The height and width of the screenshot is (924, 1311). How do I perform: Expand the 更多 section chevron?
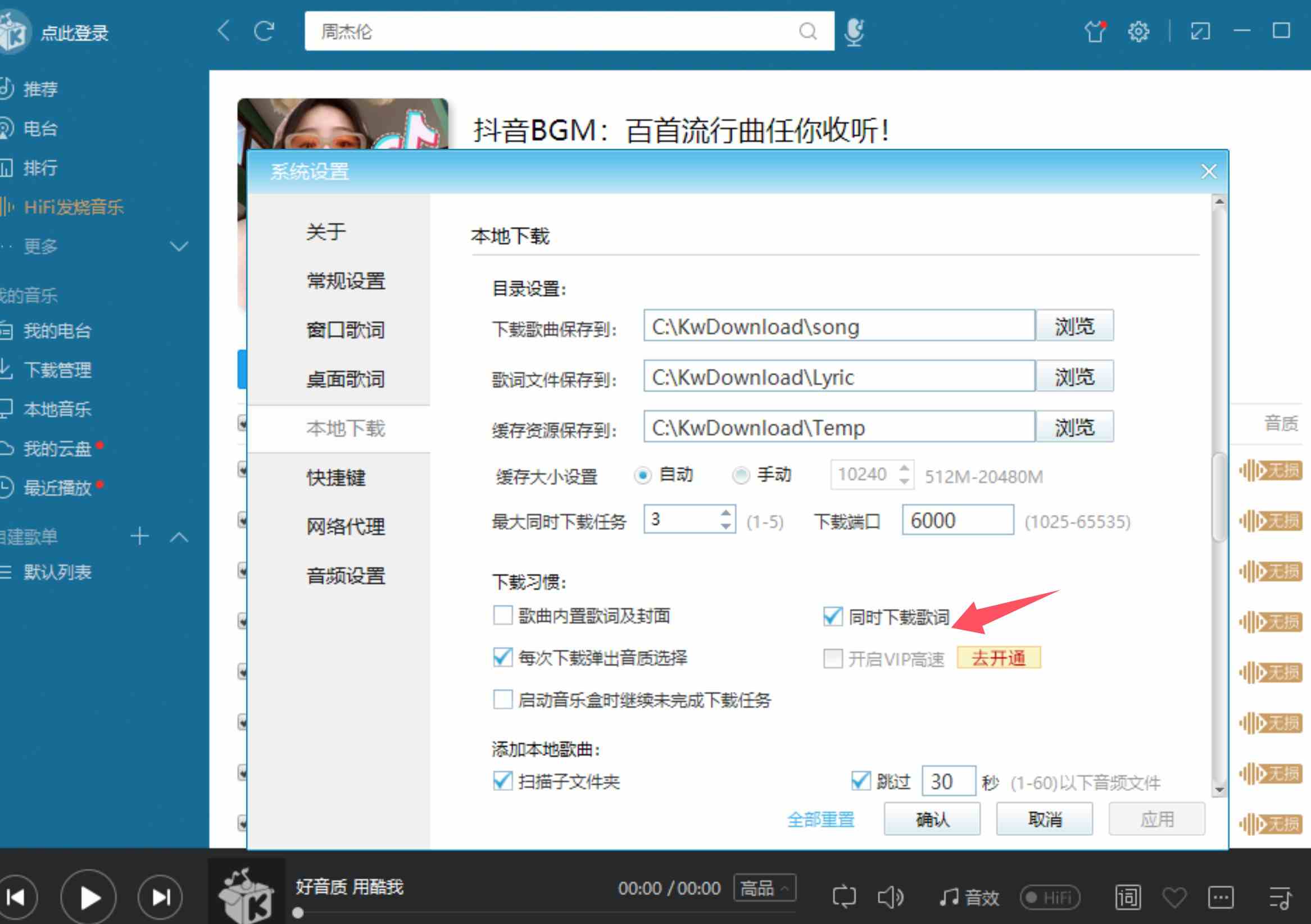point(179,247)
